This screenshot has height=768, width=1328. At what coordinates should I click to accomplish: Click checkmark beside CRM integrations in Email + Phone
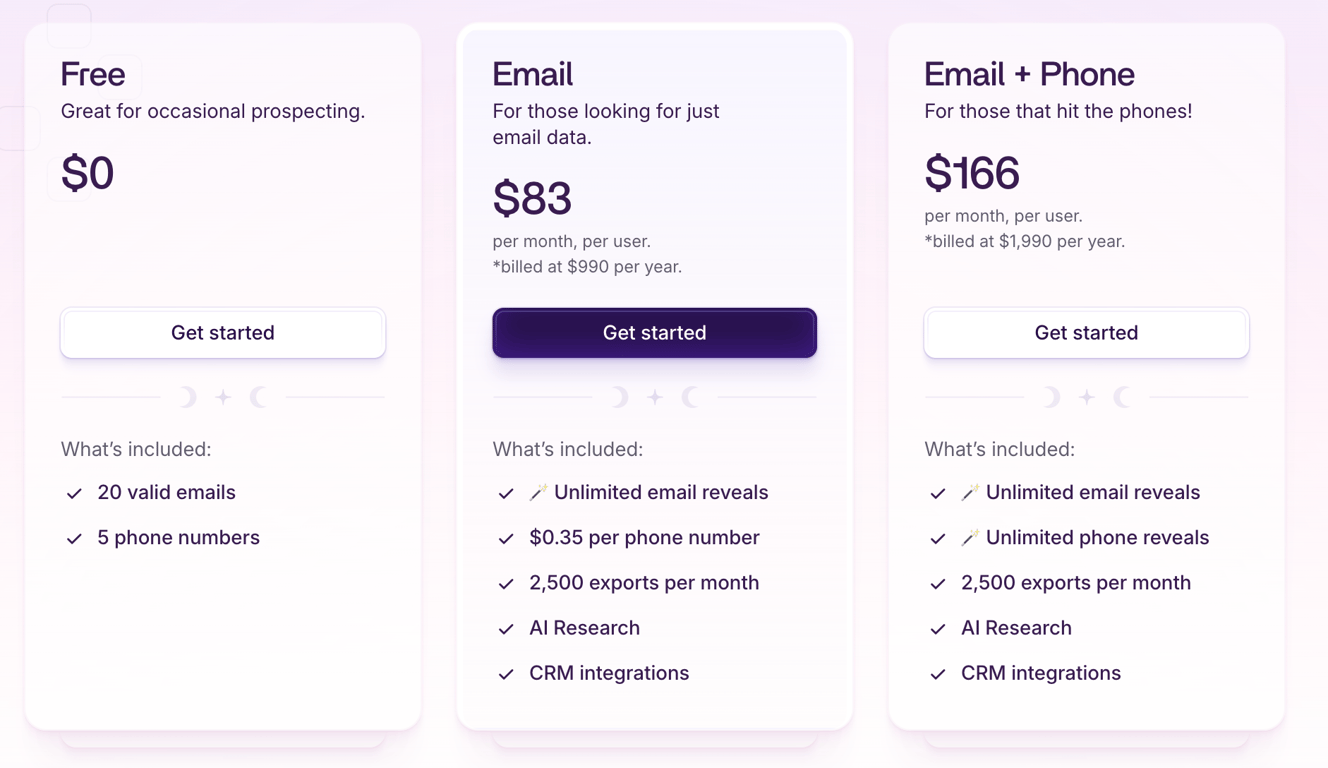pos(938,674)
